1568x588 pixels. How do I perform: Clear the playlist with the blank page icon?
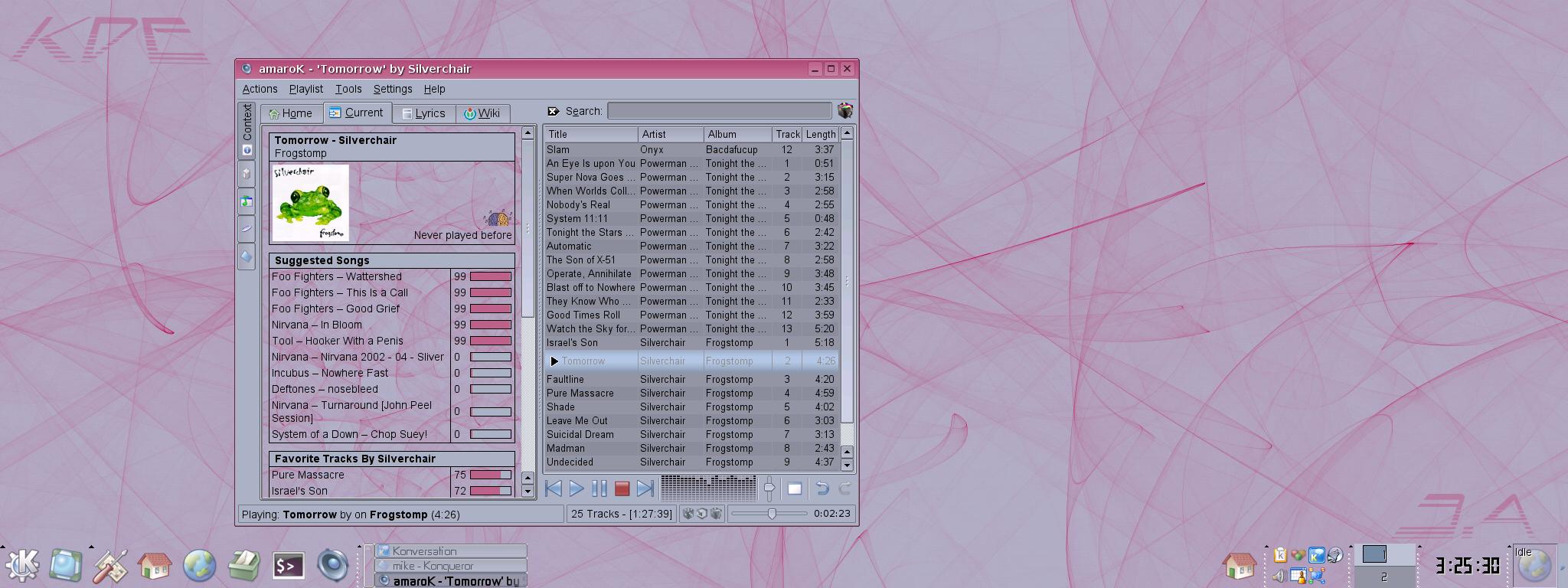pos(795,488)
